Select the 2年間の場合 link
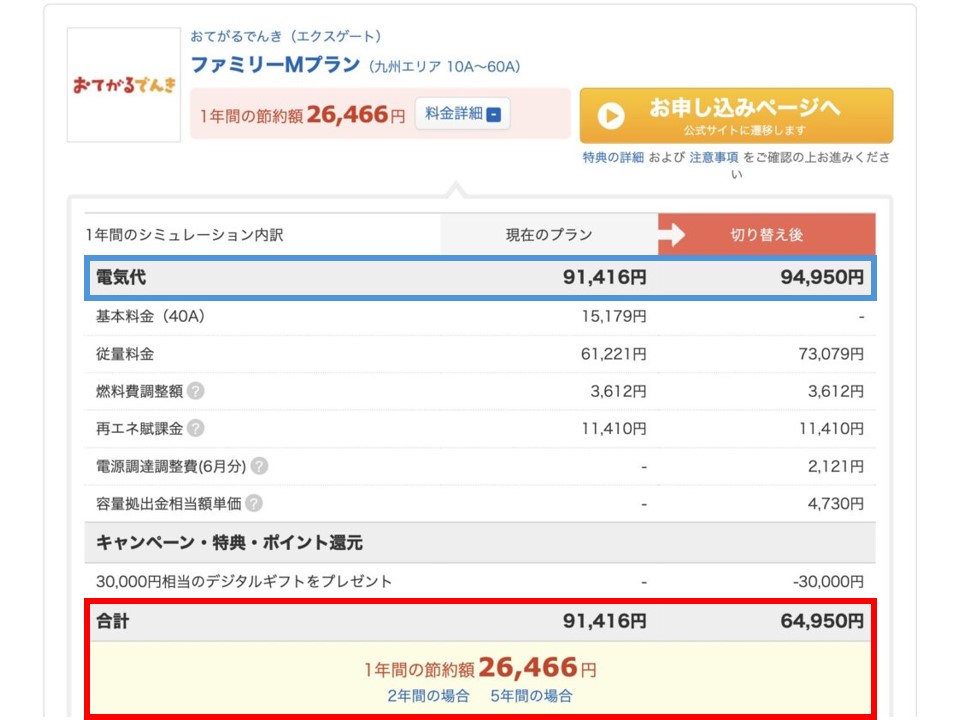This screenshot has height=720, width=960. tap(429, 696)
